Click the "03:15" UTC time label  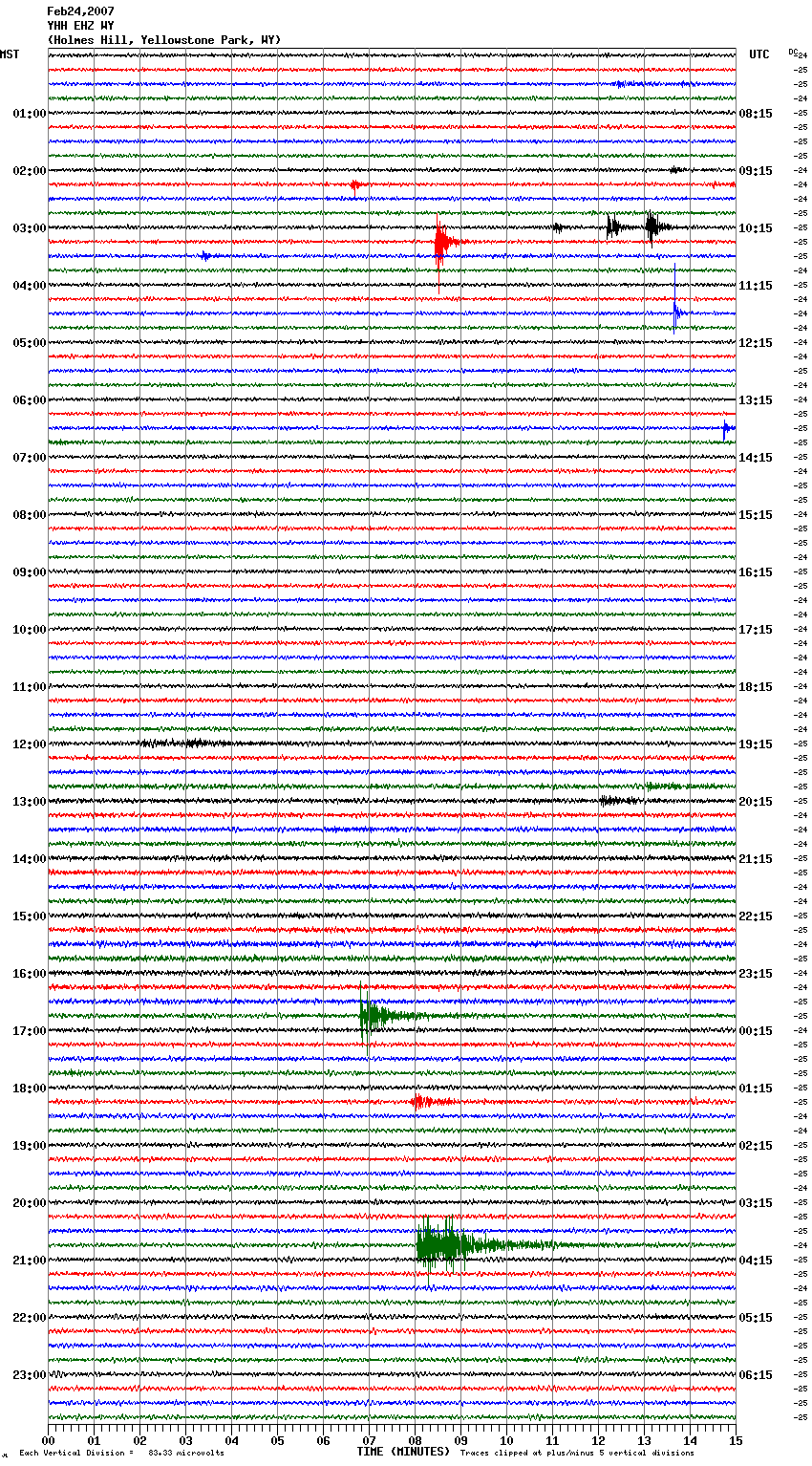click(x=756, y=1203)
